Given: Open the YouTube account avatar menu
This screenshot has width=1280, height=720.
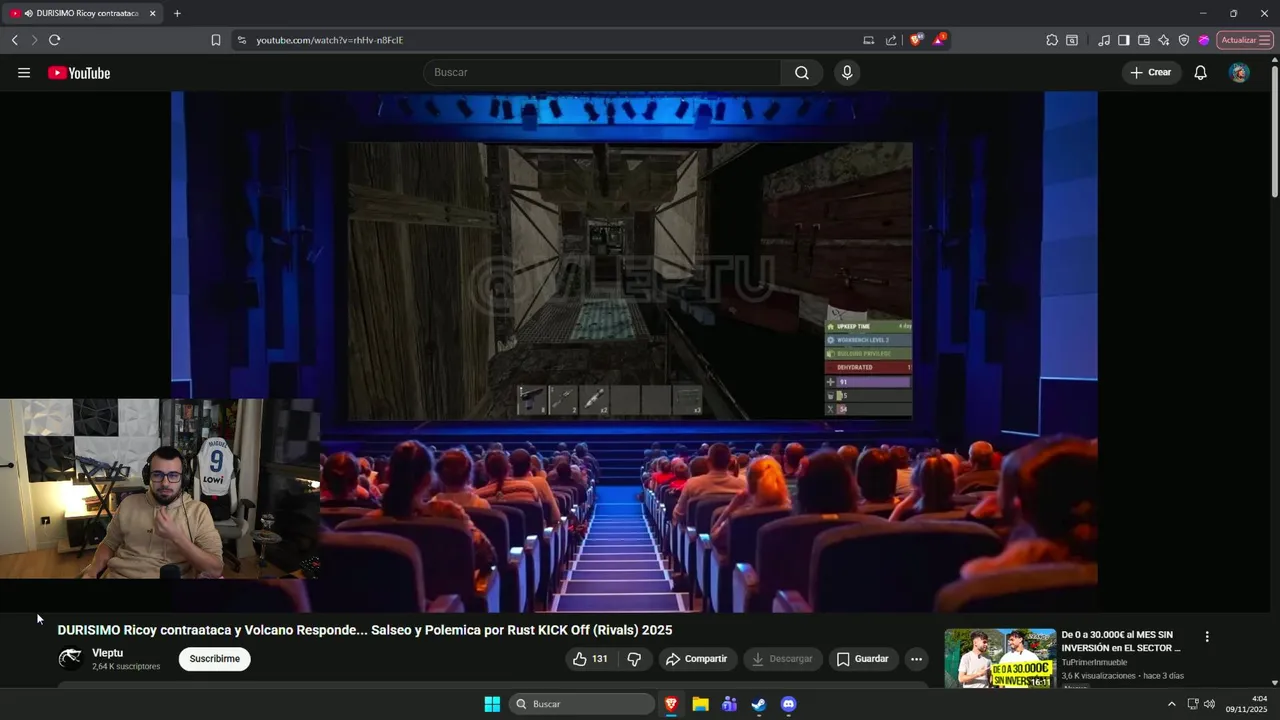Looking at the screenshot, I should point(1239,72).
